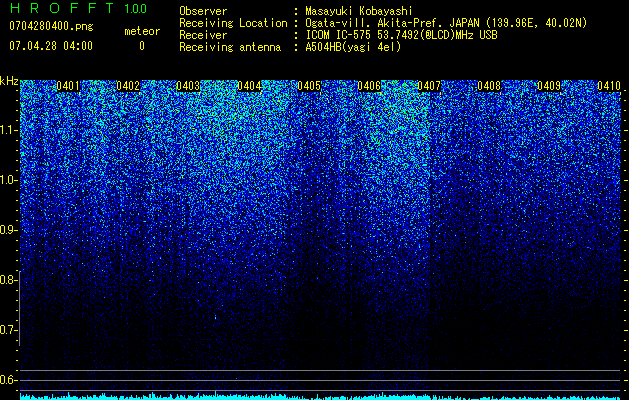629x400 pixels.
Task: Click time marker 0404
Action: click(x=249, y=86)
